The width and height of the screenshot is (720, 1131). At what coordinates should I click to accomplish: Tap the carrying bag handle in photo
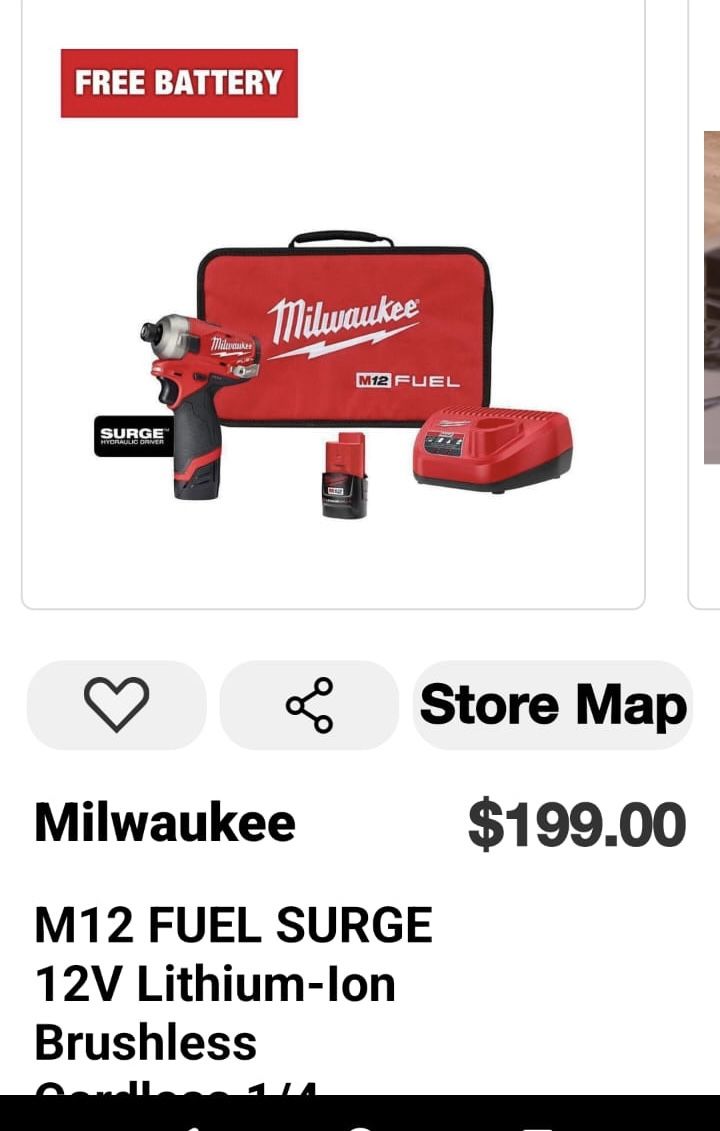[x=341, y=239]
